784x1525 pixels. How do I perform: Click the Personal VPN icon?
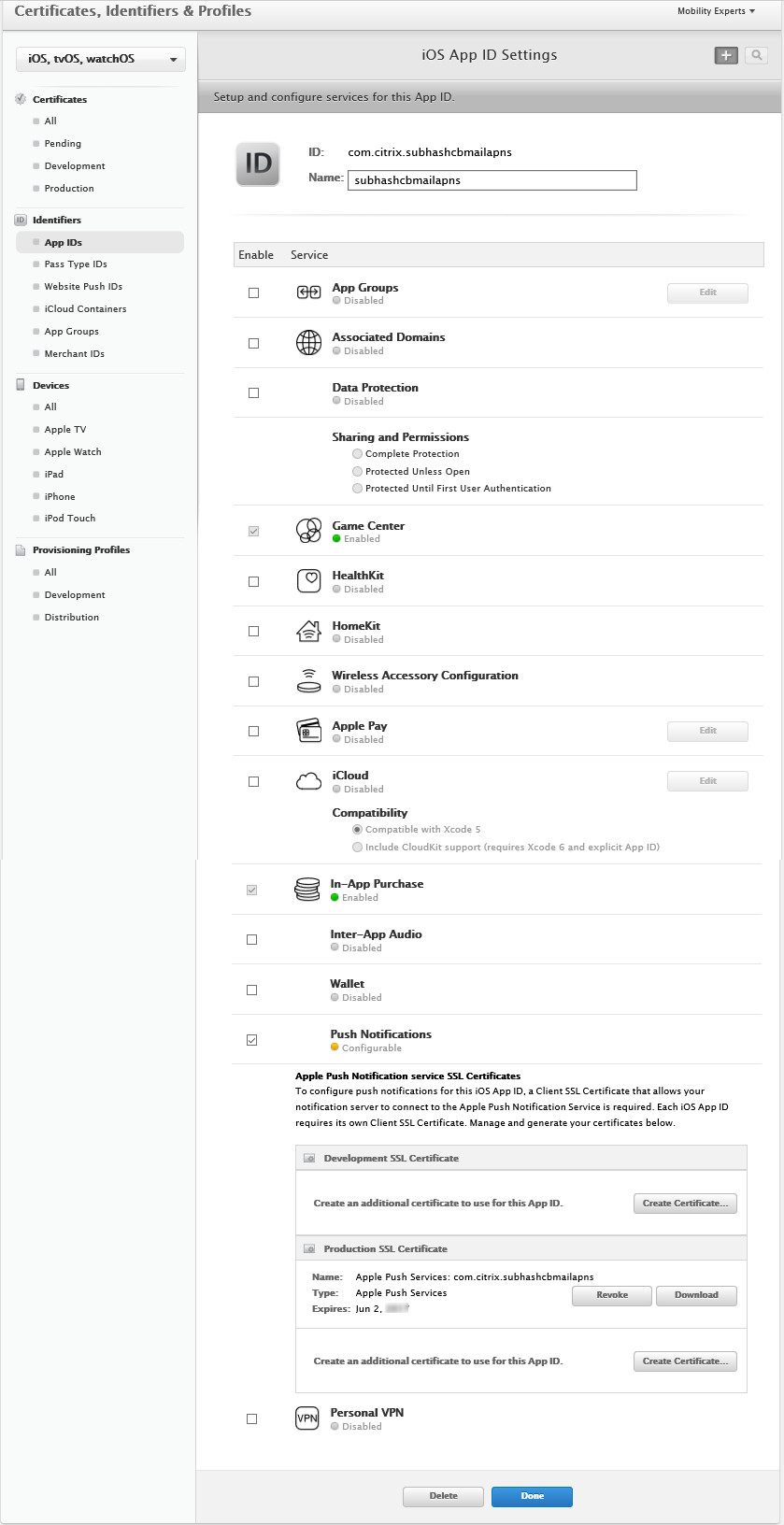click(307, 1418)
